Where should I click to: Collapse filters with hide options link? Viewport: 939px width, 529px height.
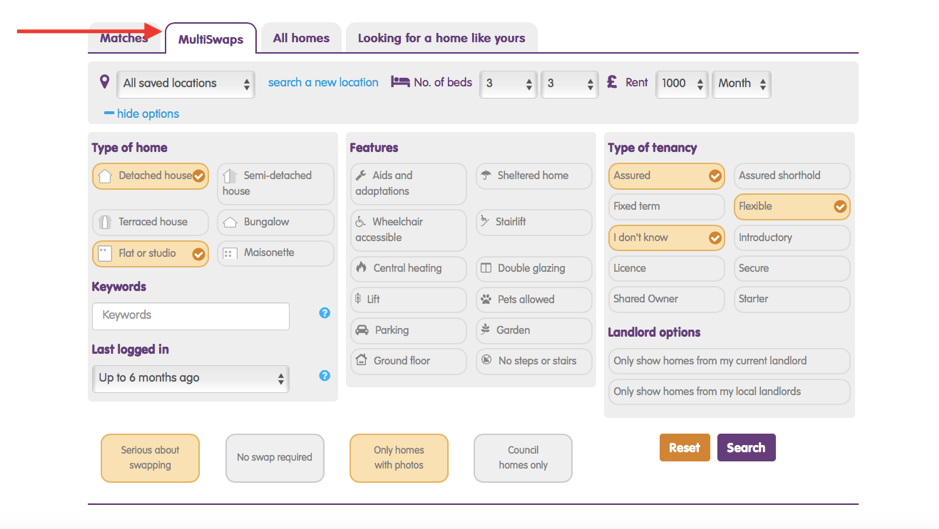coord(141,113)
